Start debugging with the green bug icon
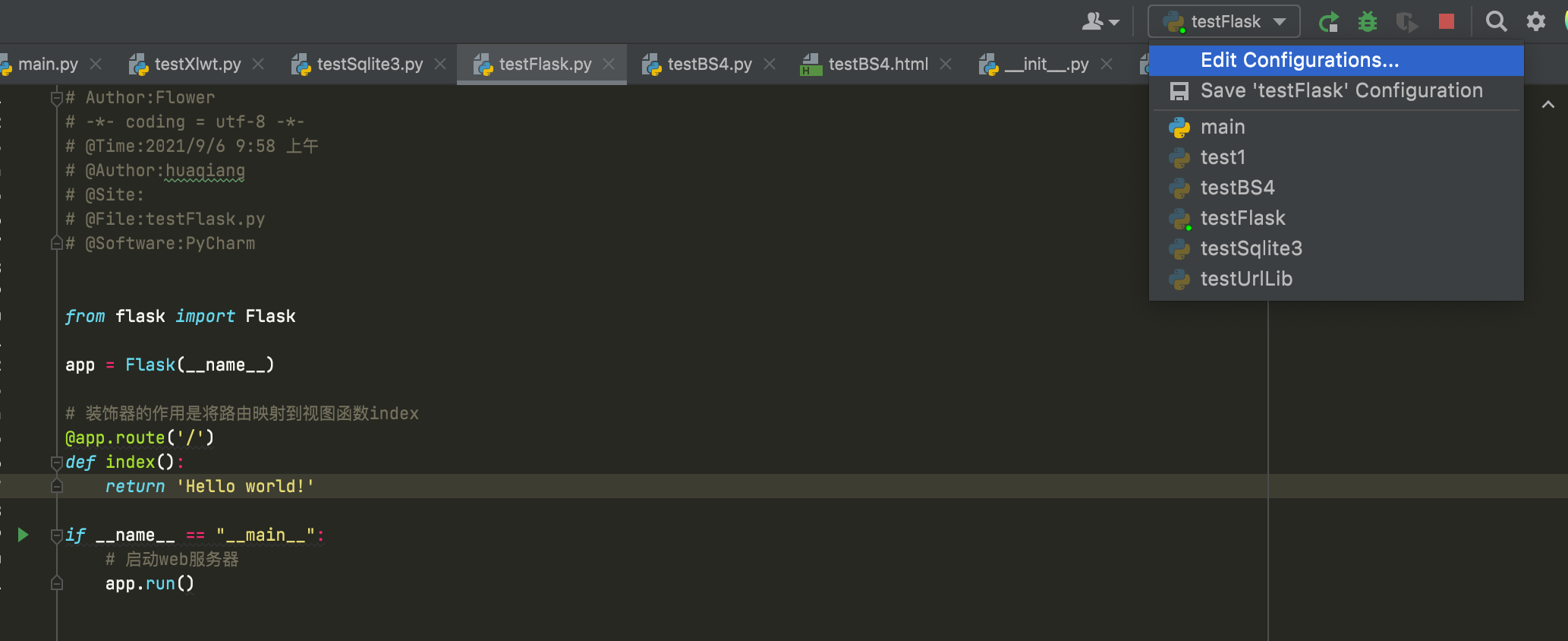The height and width of the screenshot is (641, 1568). coord(1368,22)
